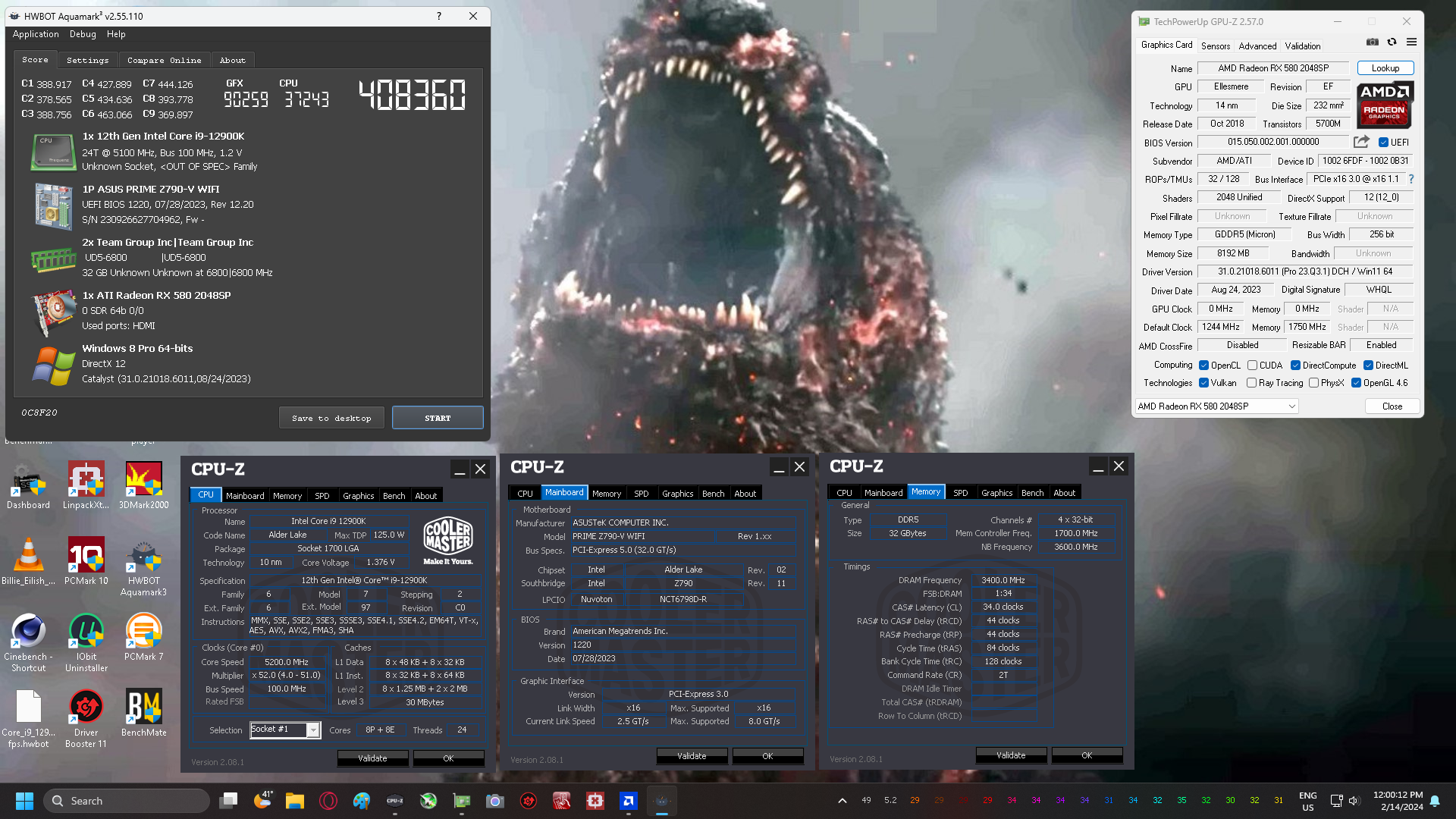Image resolution: width=1456 pixels, height=819 pixels.
Task: Open the PCMark 10 desktop shortcut
Action: pos(86,561)
